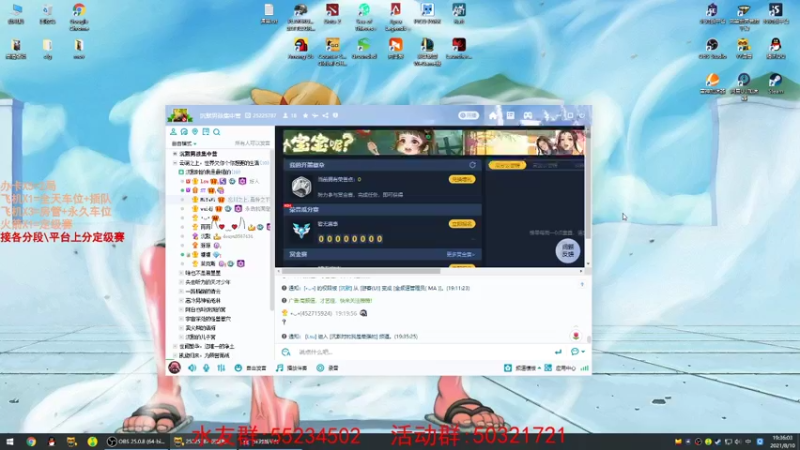Click horizontal scrollbar under dark panel
The height and width of the screenshot is (450, 800).
[x=360, y=271]
